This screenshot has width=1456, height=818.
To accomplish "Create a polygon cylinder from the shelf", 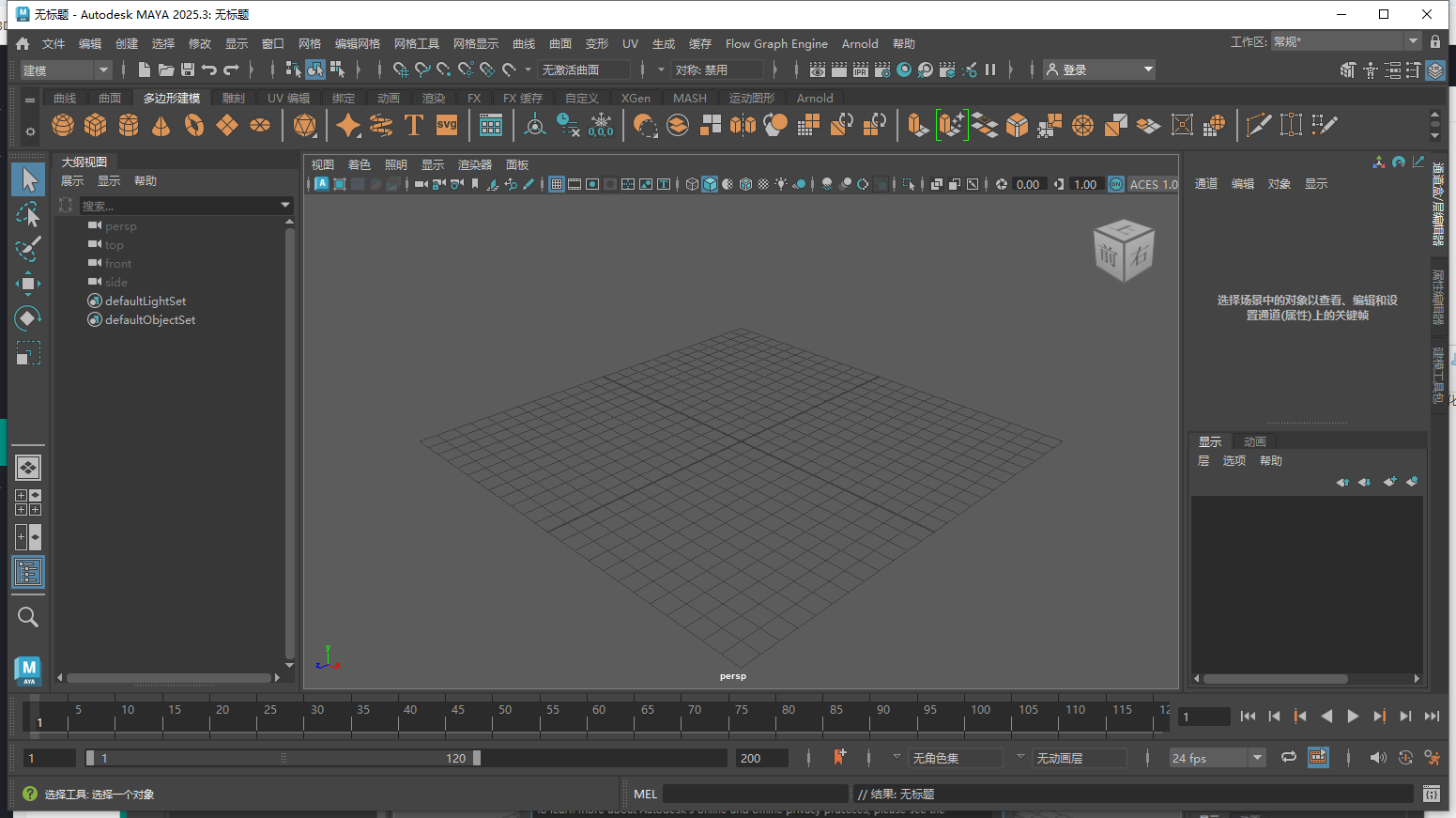I will 129,125.
